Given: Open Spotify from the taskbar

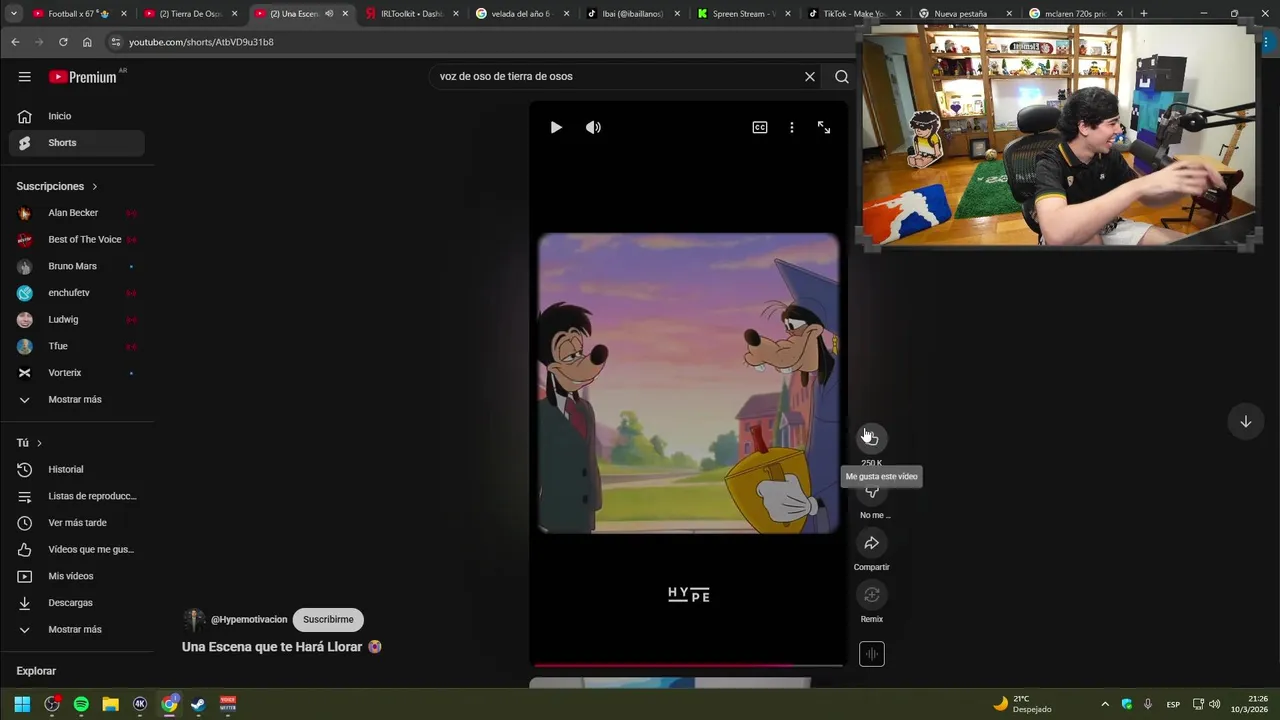Looking at the screenshot, I should (x=81, y=704).
